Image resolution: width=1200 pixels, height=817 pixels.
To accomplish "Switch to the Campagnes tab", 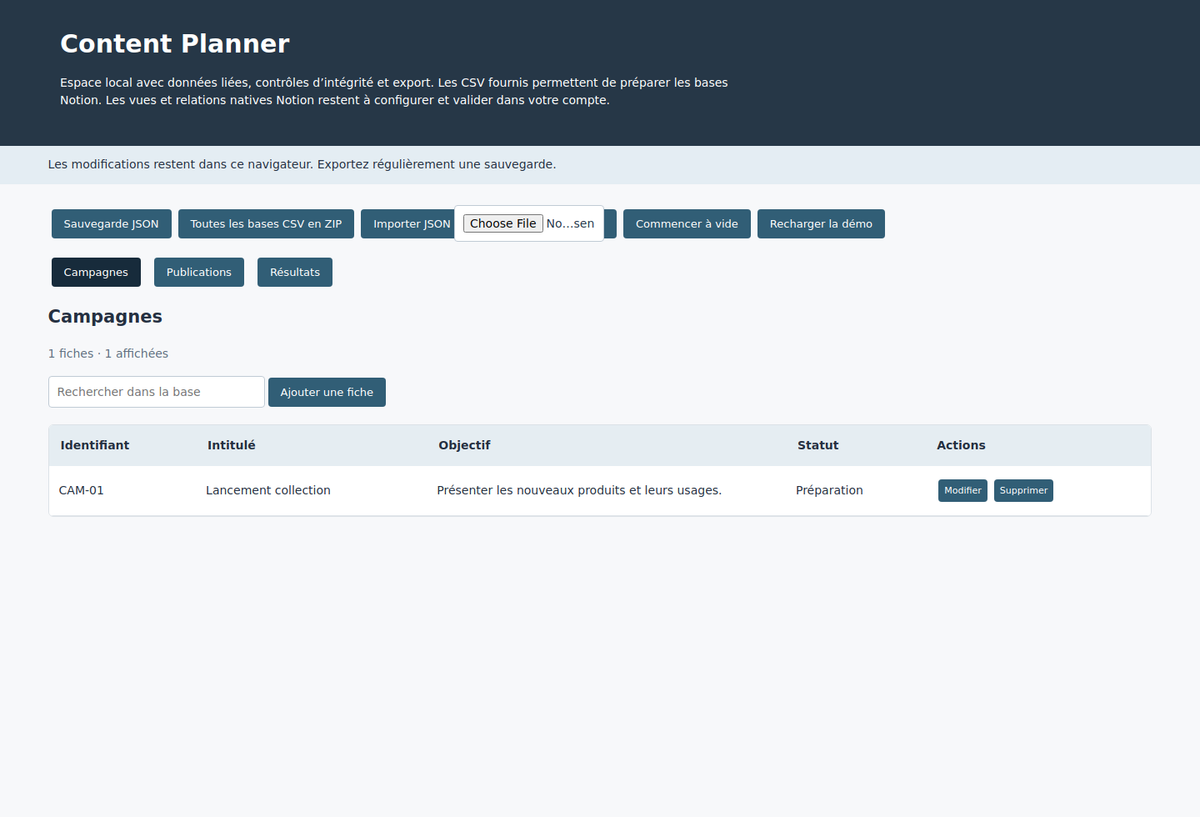I will pos(96,272).
